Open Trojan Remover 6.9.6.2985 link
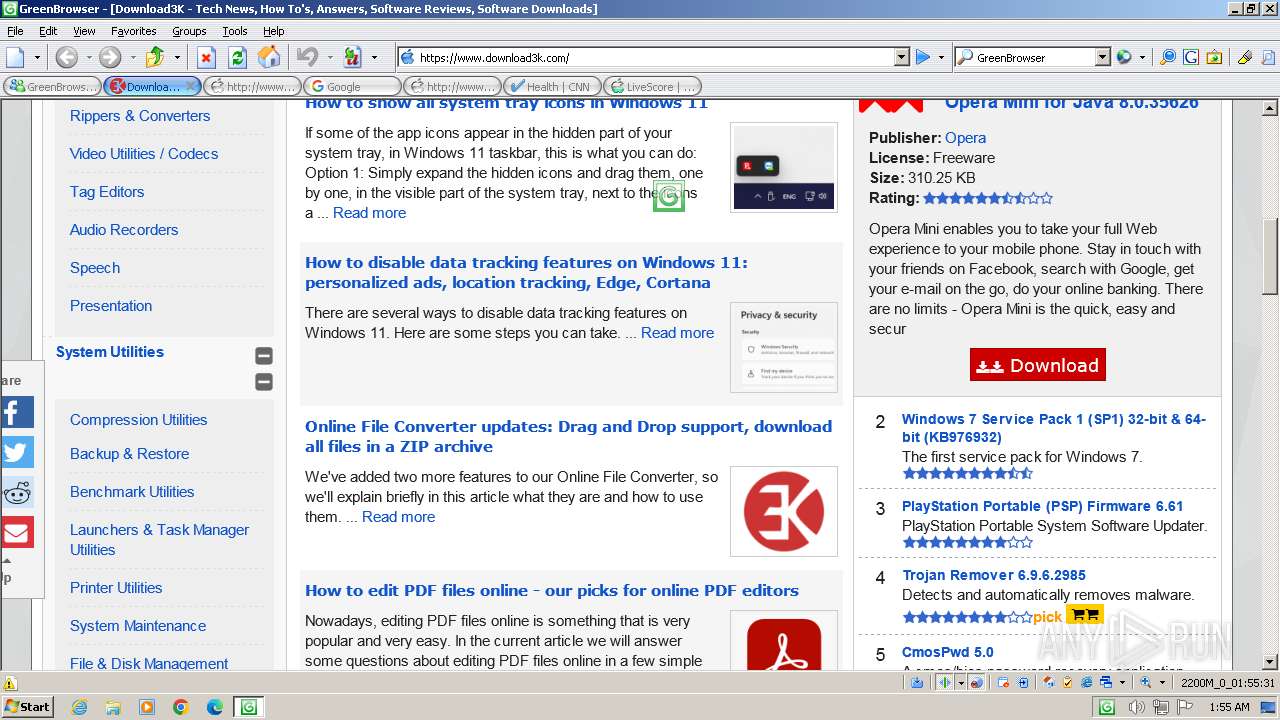Image resolution: width=1280 pixels, height=720 pixels. pos(993,575)
